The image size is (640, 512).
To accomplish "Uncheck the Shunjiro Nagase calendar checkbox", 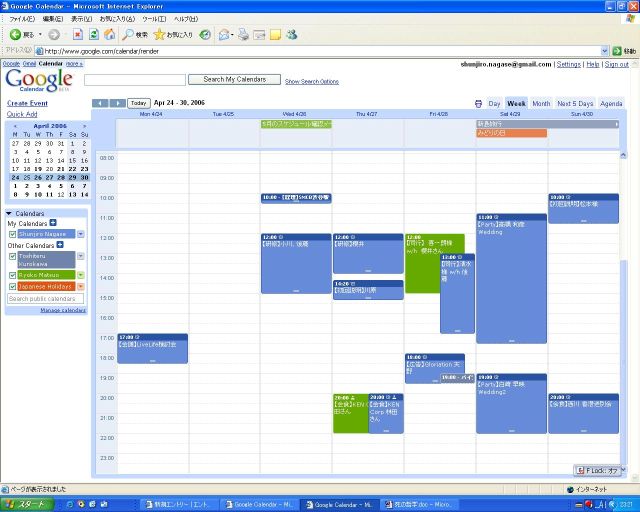I will [x=12, y=234].
